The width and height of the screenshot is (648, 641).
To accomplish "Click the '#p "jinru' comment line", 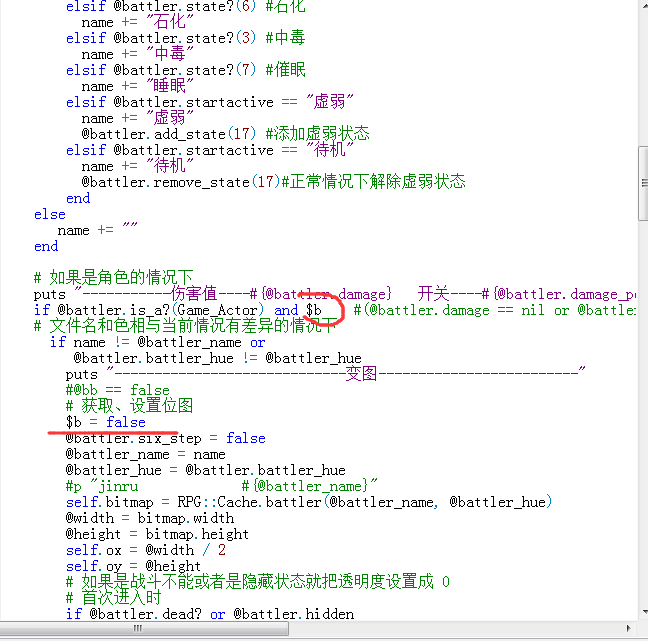I will click(222, 486).
